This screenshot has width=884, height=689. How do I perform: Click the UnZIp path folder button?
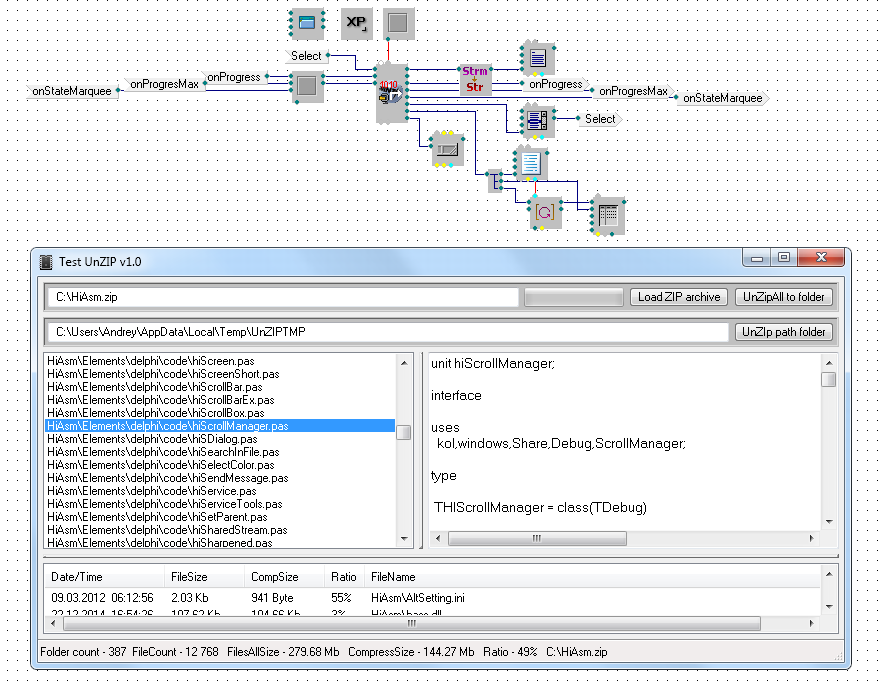tap(784, 332)
